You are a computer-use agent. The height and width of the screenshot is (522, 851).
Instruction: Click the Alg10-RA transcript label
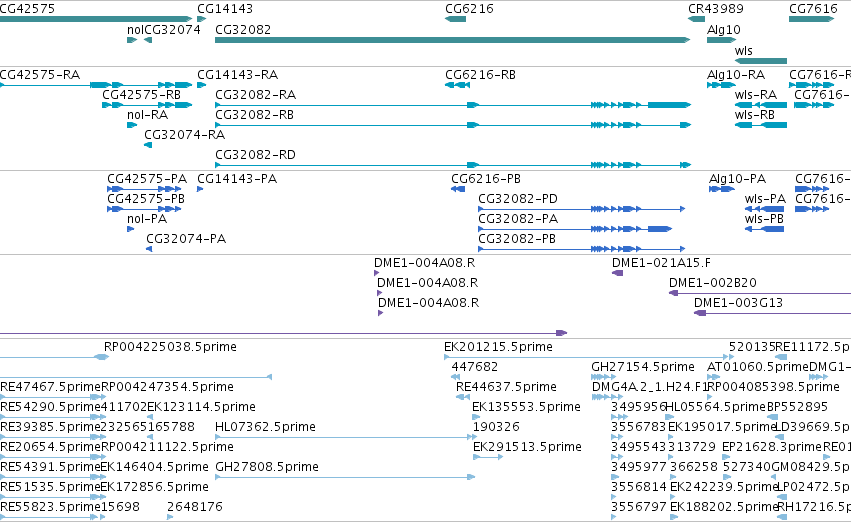point(736,75)
